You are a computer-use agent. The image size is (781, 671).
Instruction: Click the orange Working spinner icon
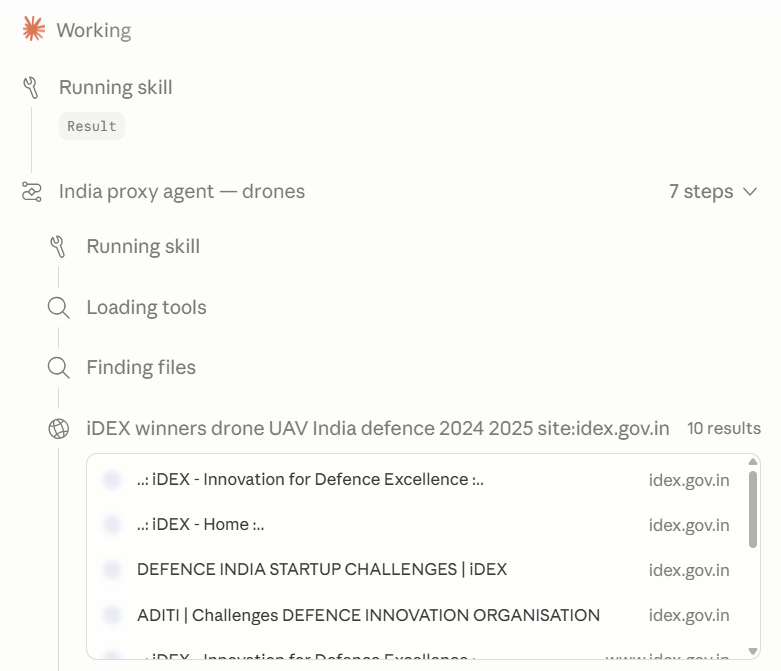(x=33, y=29)
